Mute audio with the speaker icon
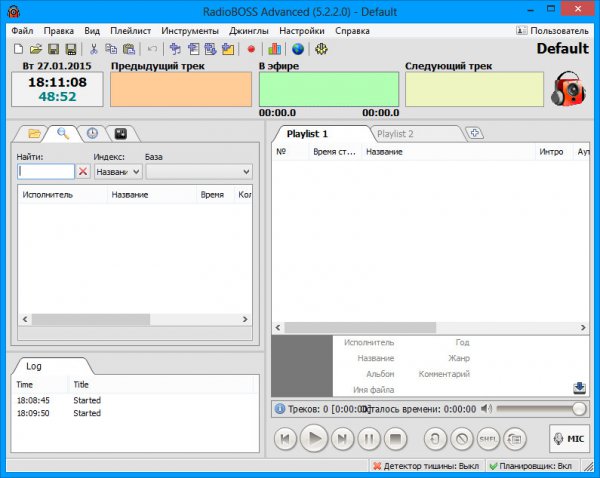 point(486,409)
